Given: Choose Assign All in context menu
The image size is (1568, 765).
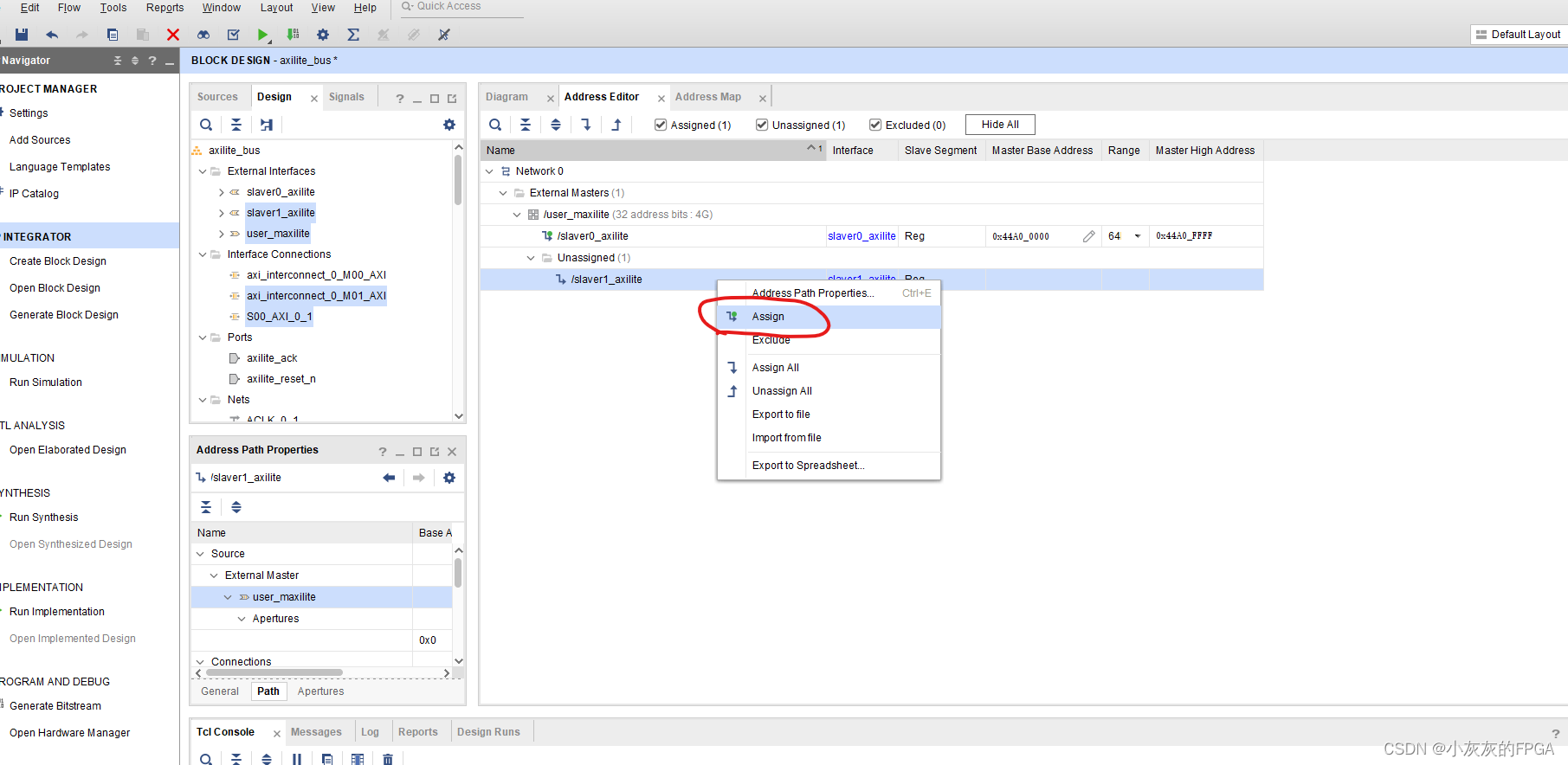Looking at the screenshot, I should tap(829, 368).
